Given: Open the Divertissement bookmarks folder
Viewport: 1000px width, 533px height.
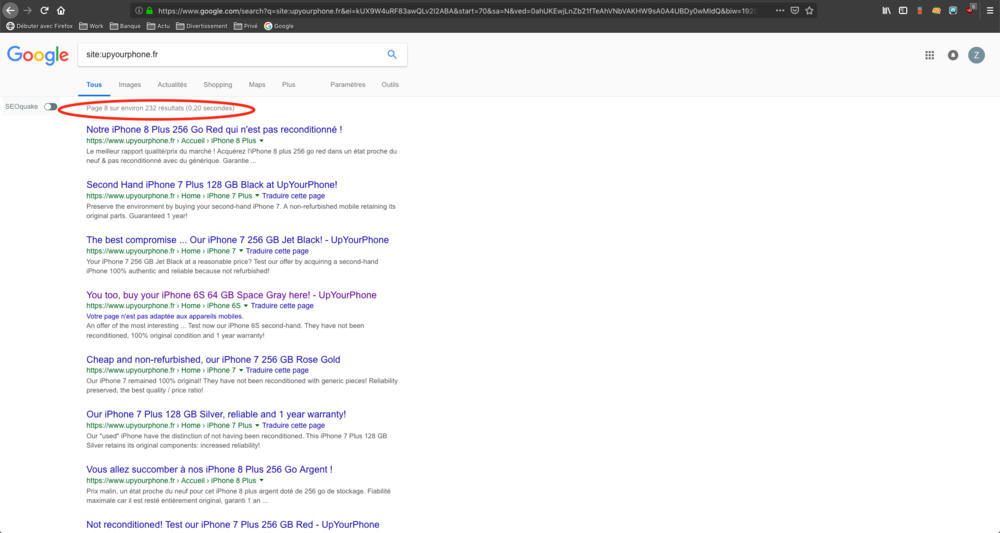Looking at the screenshot, I should [202, 26].
